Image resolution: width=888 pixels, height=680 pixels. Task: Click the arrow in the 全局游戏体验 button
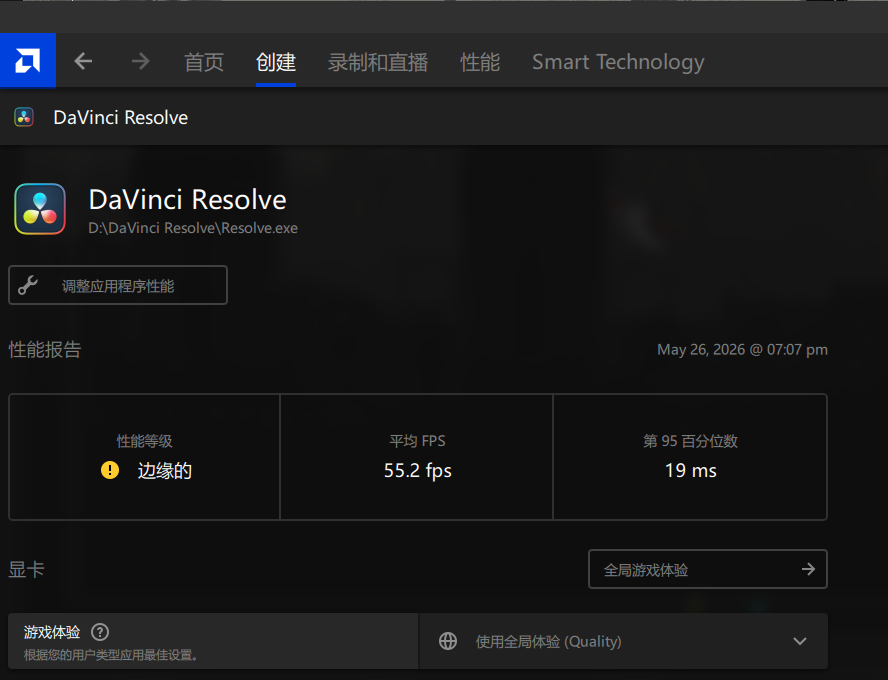point(809,569)
